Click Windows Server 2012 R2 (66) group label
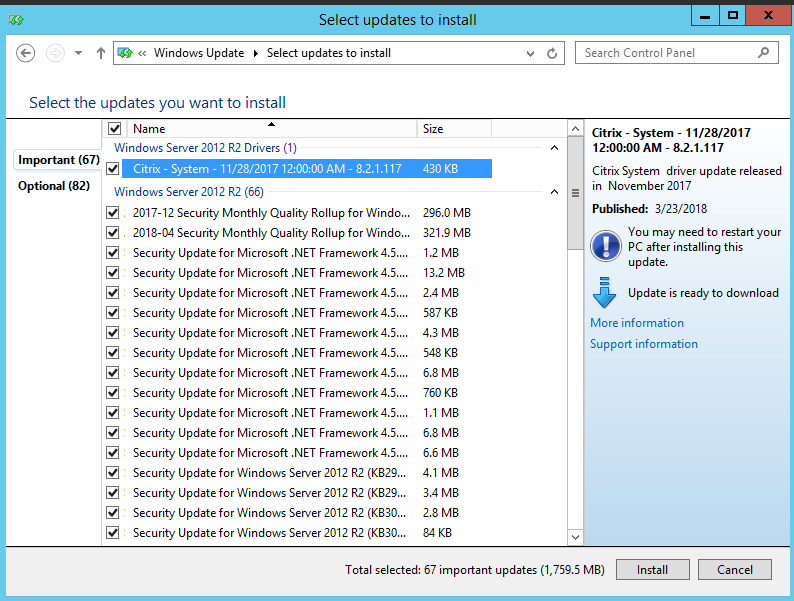Image resolution: width=794 pixels, height=601 pixels. coord(189,192)
